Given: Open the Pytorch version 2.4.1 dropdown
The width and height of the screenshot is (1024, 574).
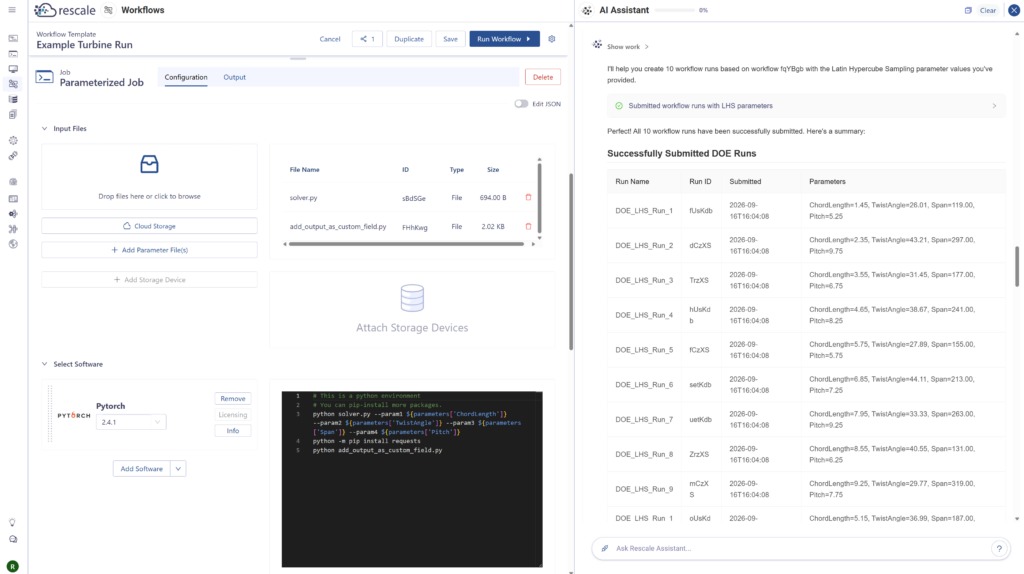Looking at the screenshot, I should [x=131, y=423].
